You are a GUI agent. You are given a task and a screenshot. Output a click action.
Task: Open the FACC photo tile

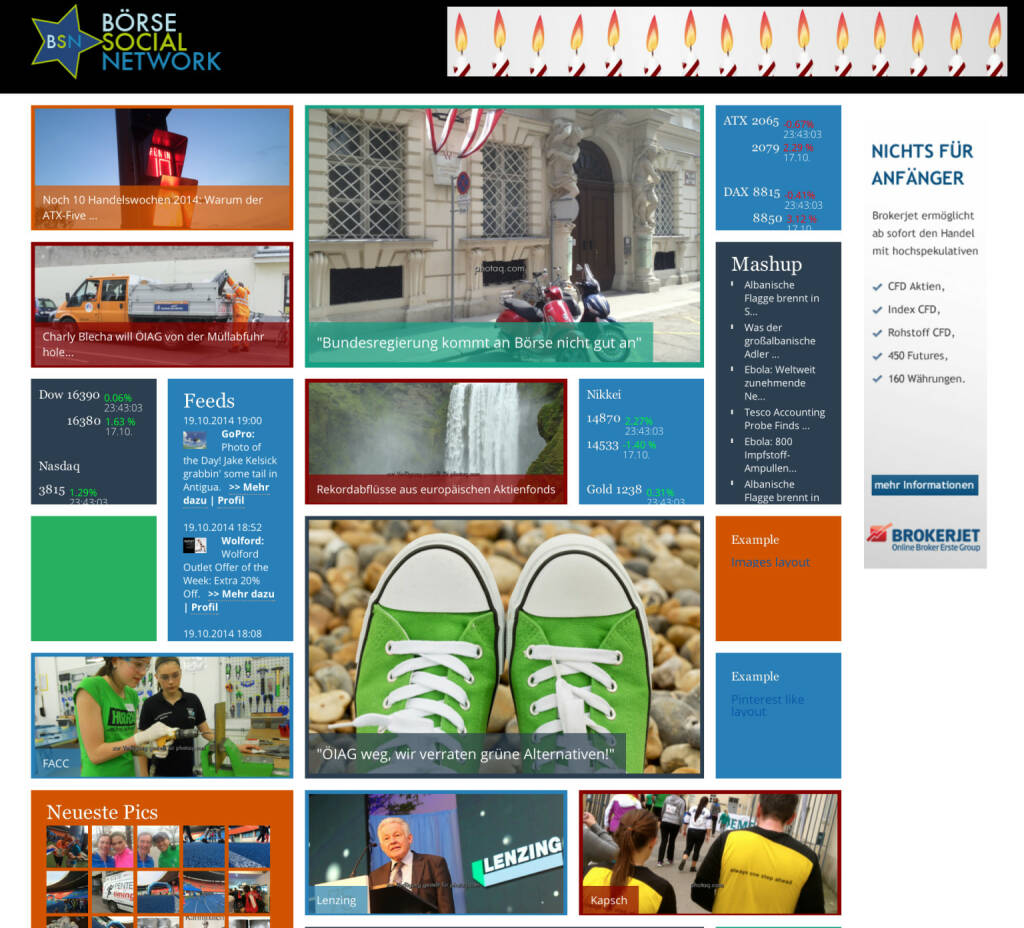pos(162,715)
